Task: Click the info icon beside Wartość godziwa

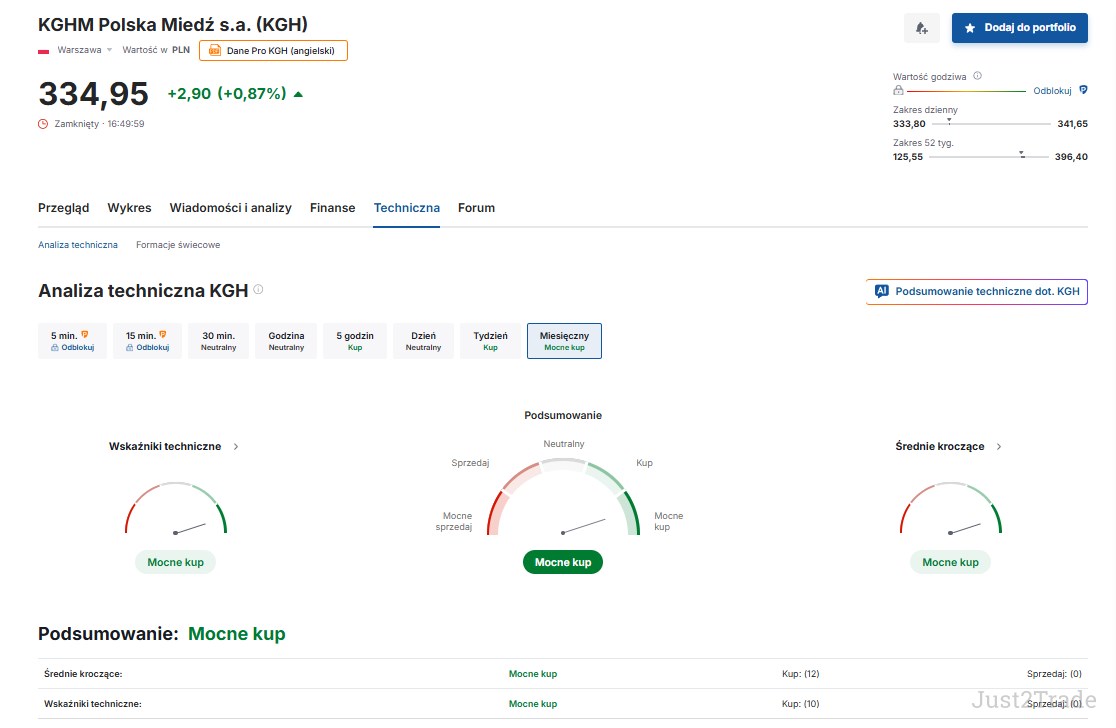Action: 977,76
